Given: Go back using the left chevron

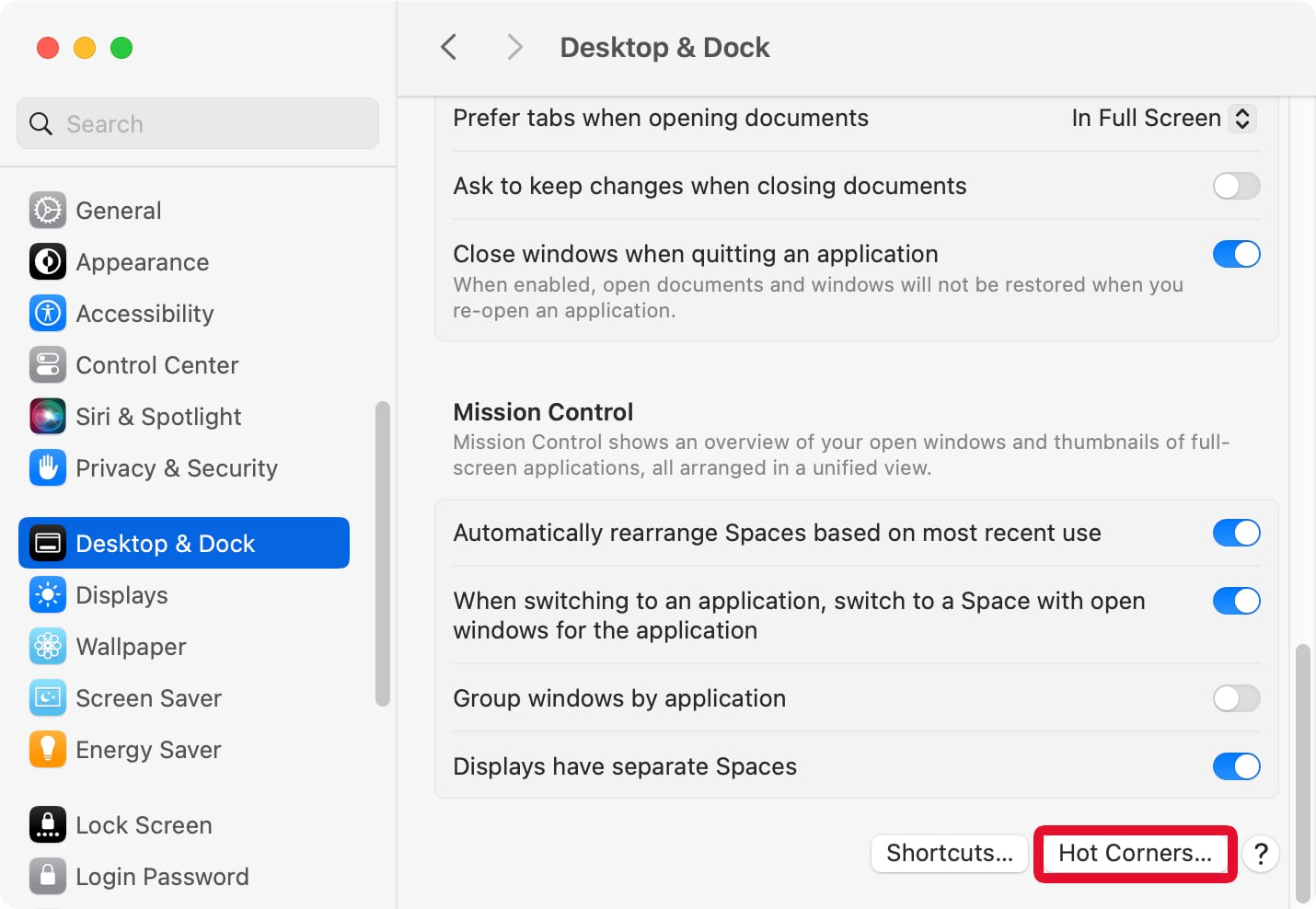Looking at the screenshot, I should pyautogui.click(x=449, y=47).
